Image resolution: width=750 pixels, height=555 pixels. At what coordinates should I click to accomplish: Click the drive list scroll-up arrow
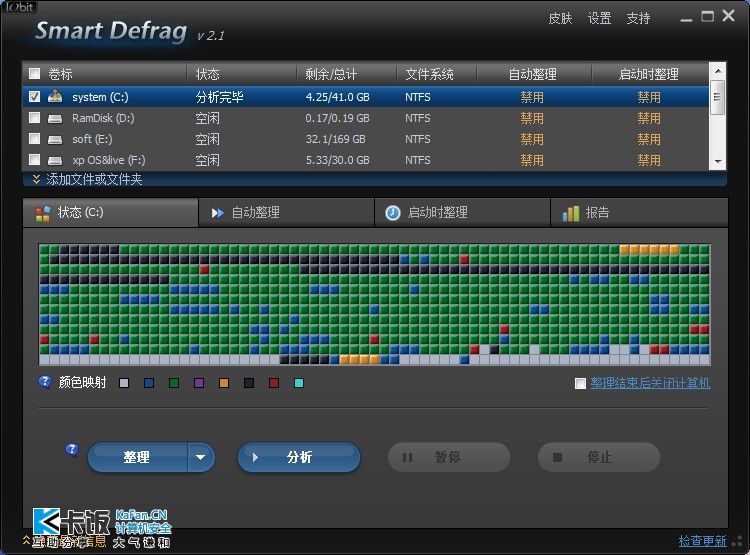coord(717,71)
